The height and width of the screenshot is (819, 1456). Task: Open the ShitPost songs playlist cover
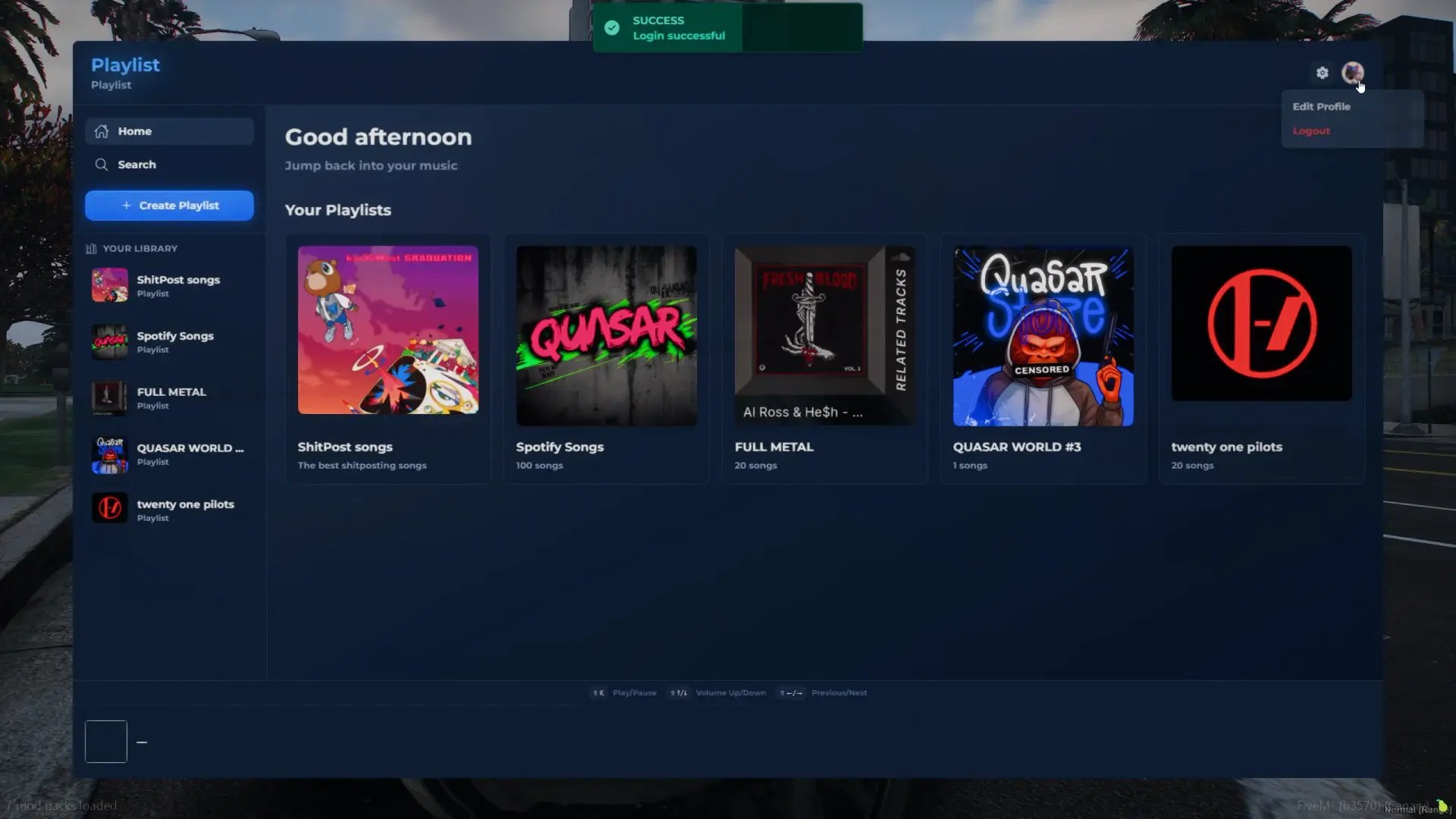pyautogui.click(x=388, y=330)
